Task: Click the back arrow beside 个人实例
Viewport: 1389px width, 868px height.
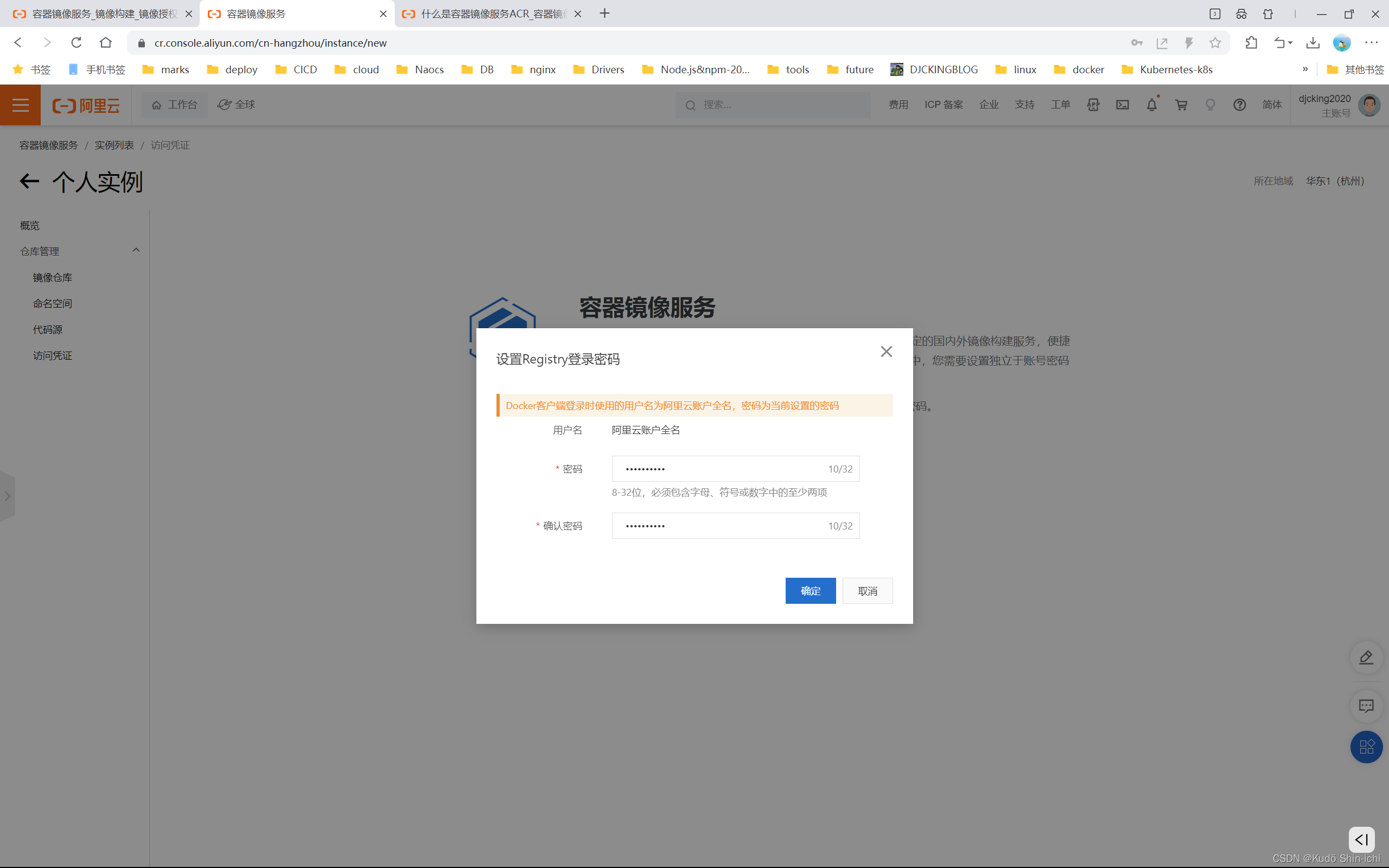Action: point(29,181)
